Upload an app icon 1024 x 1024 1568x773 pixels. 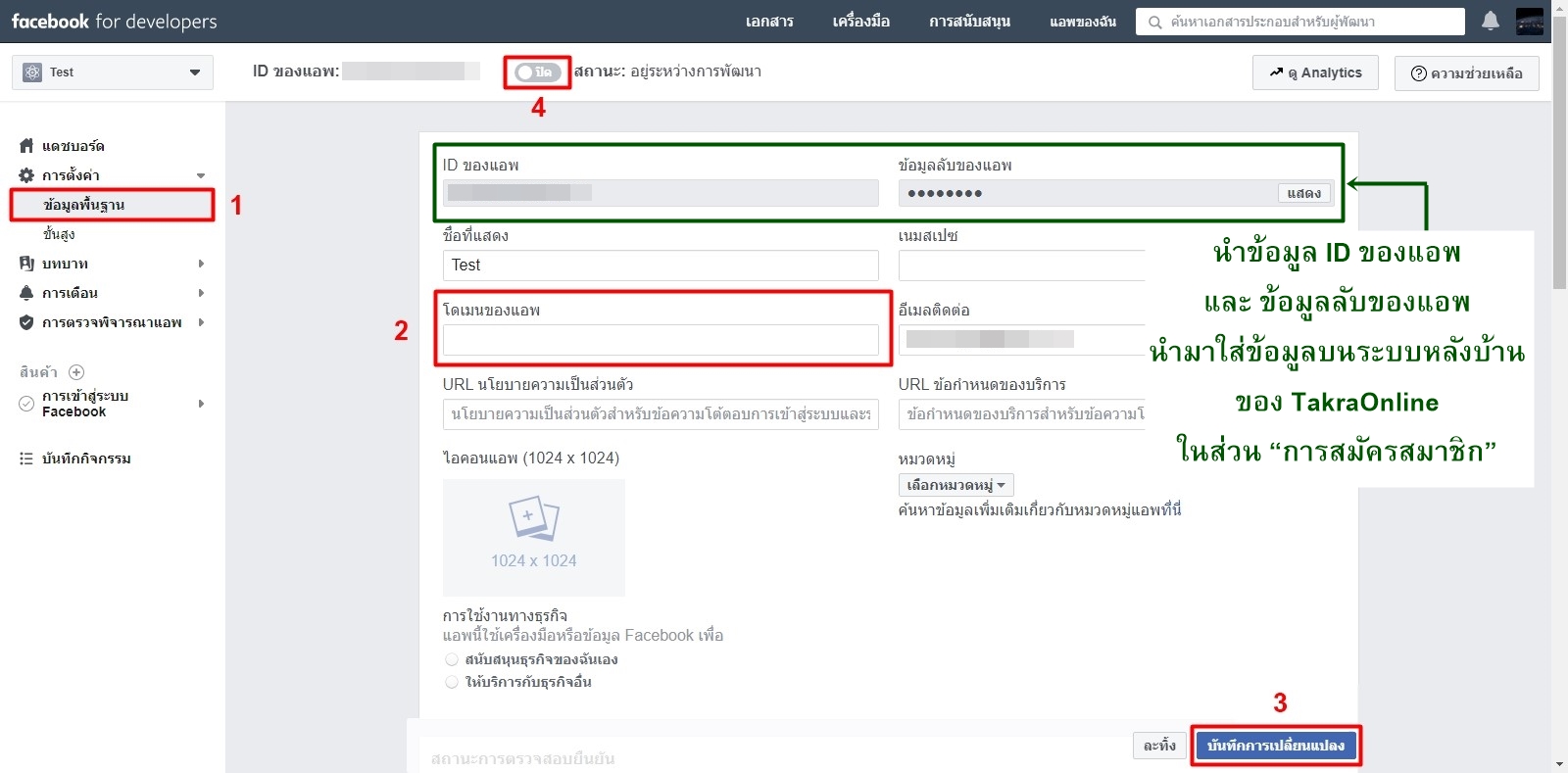click(534, 538)
